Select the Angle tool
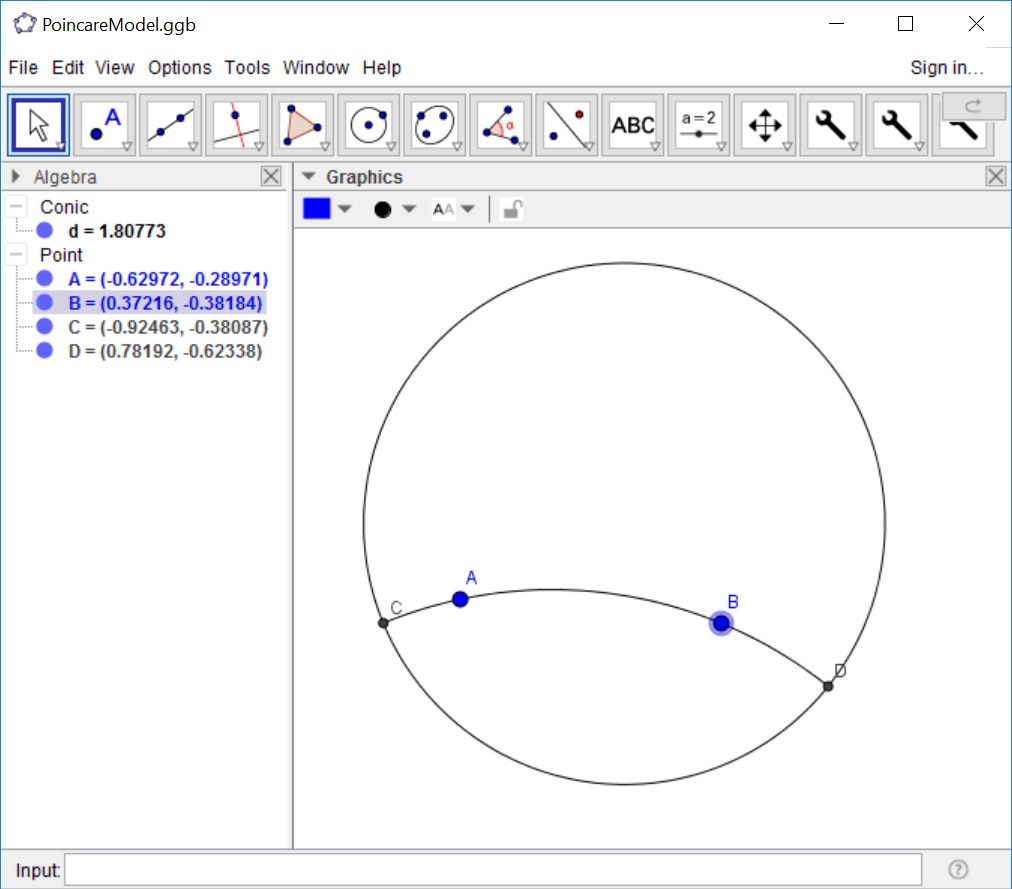Screen dimensions: 1012x889 501,125
